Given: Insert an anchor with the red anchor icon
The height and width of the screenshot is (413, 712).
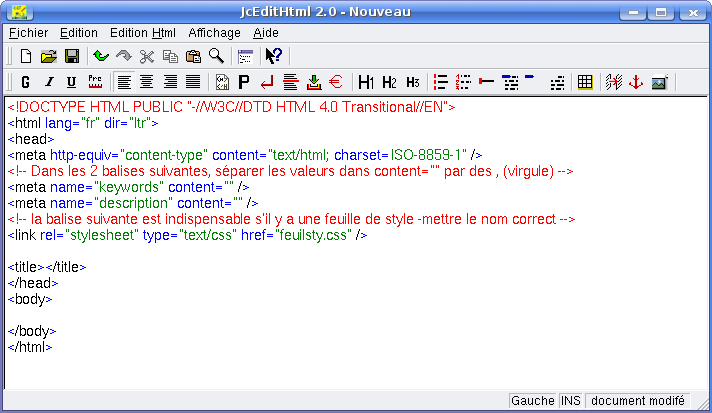Looking at the screenshot, I should click(x=635, y=82).
